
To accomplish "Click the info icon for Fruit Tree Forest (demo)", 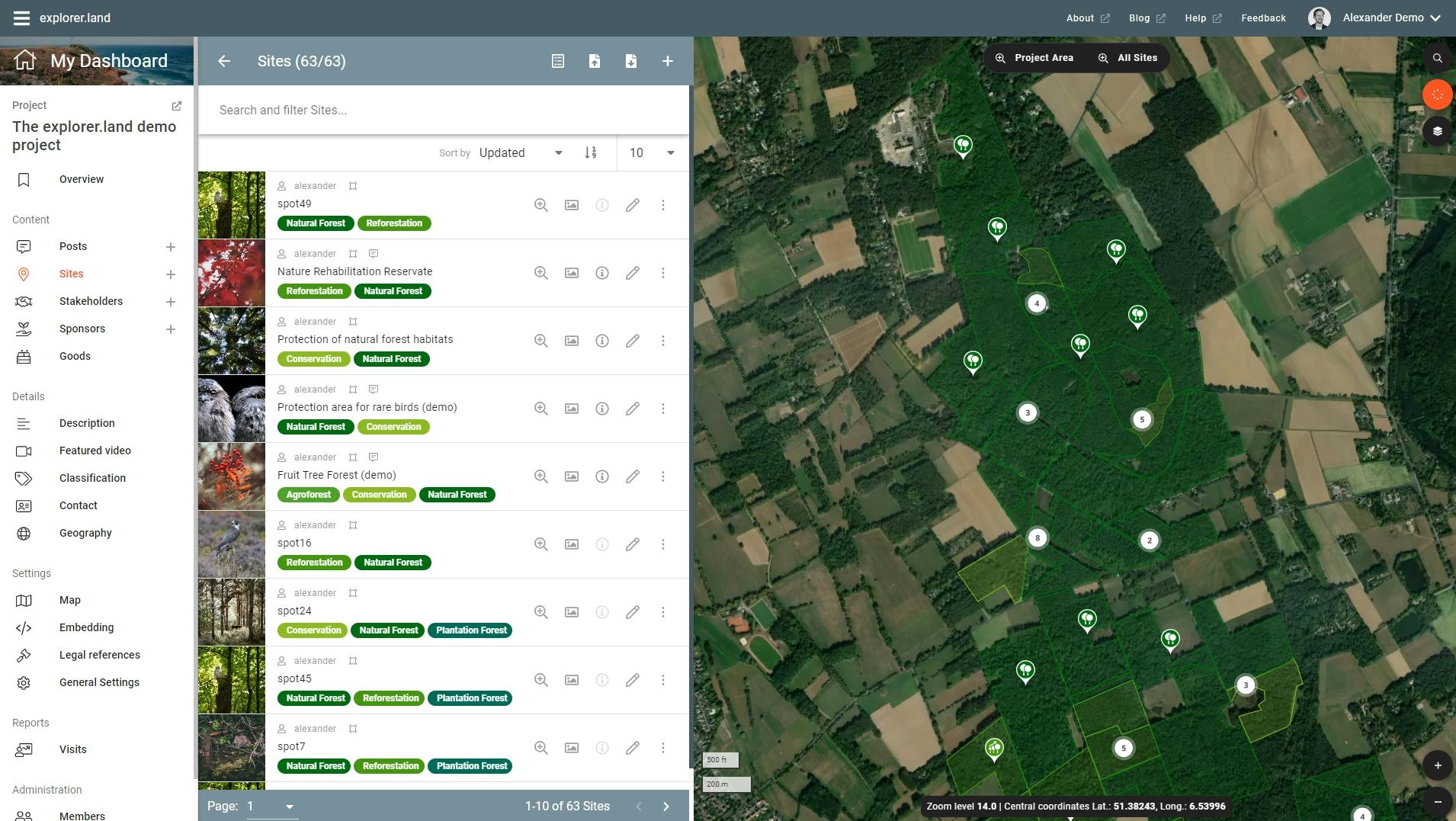I will pos(602,476).
